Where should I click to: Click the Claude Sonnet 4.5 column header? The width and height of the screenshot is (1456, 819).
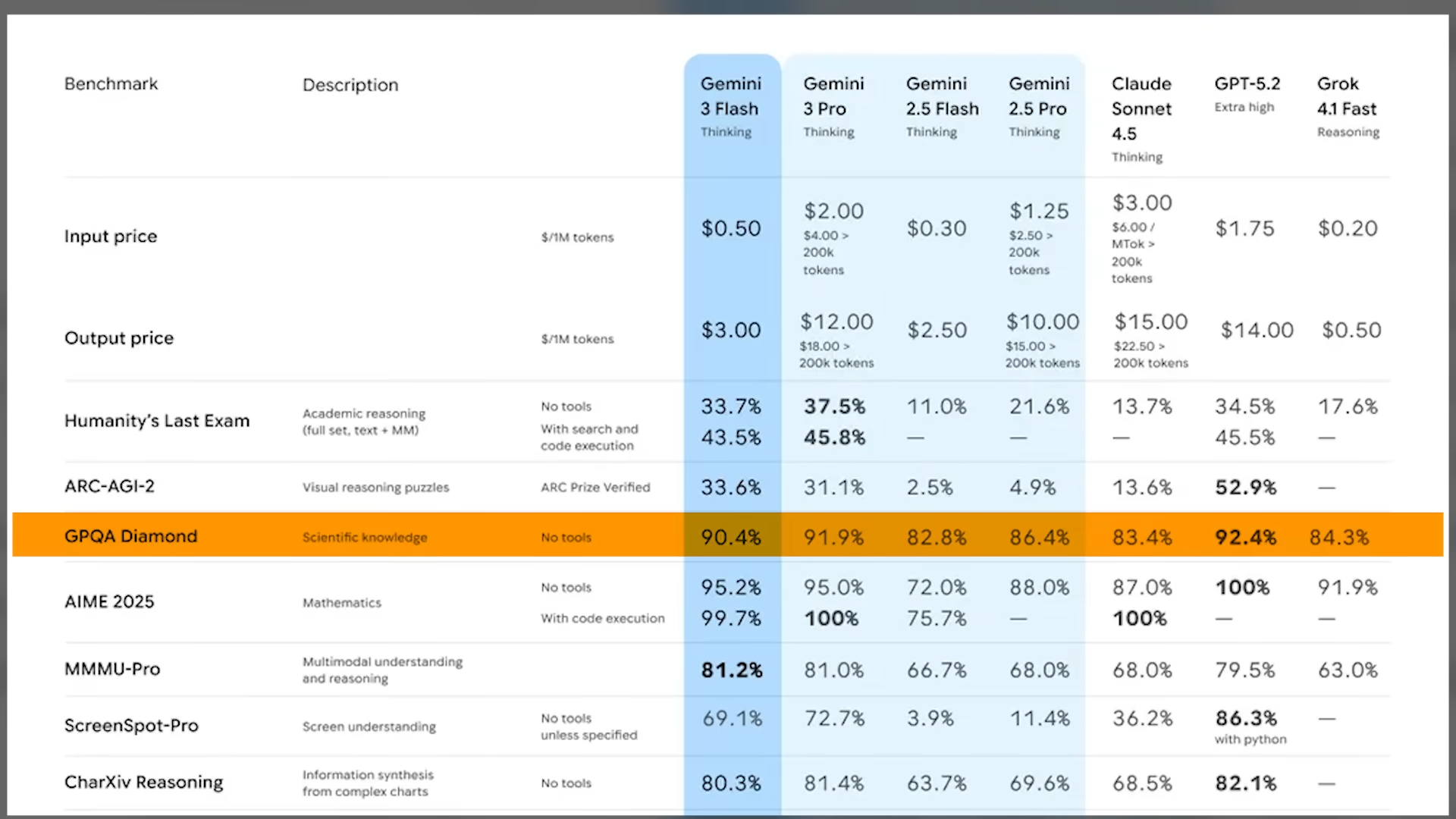1141,108
